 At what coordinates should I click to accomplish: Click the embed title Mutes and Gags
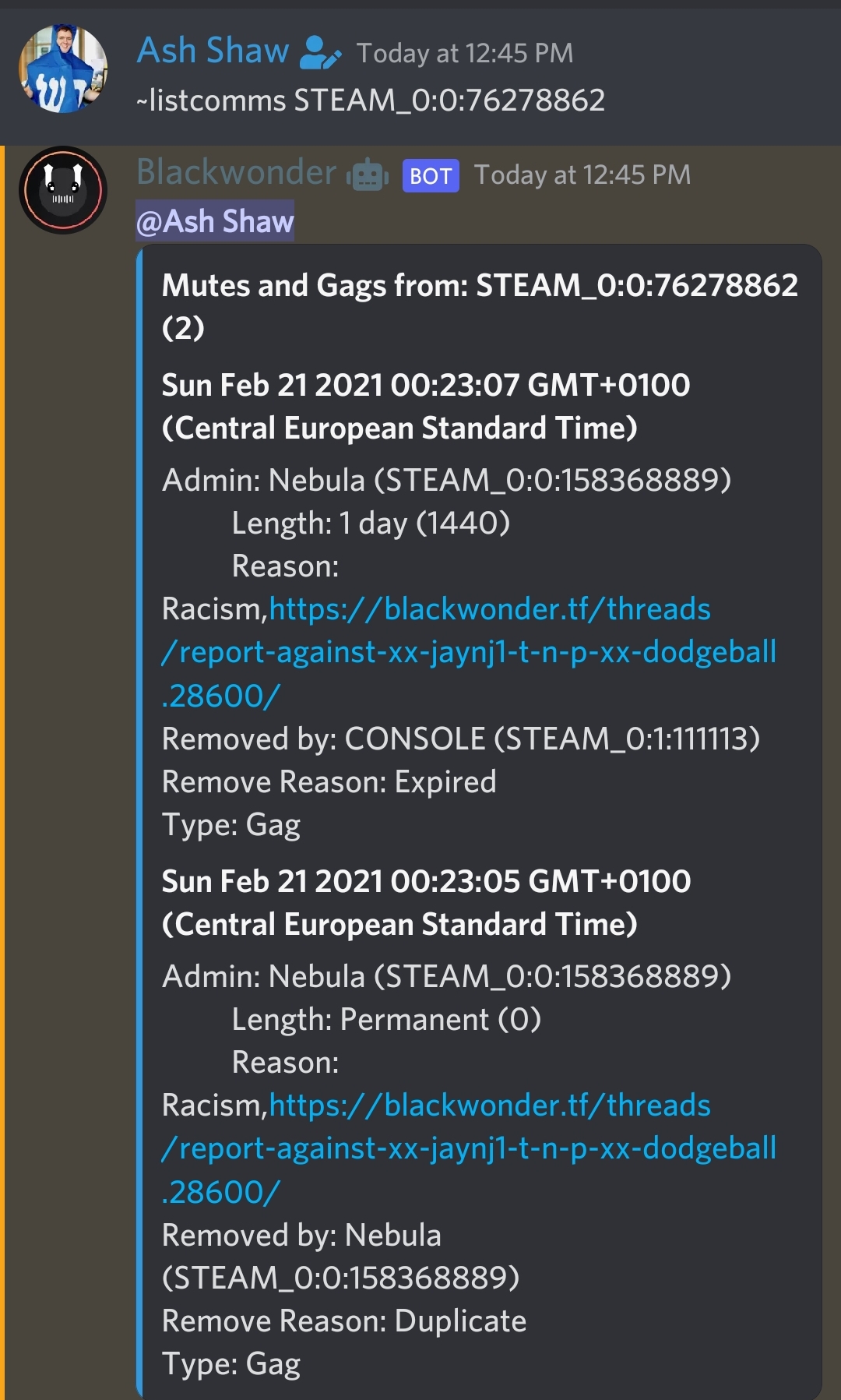click(480, 306)
